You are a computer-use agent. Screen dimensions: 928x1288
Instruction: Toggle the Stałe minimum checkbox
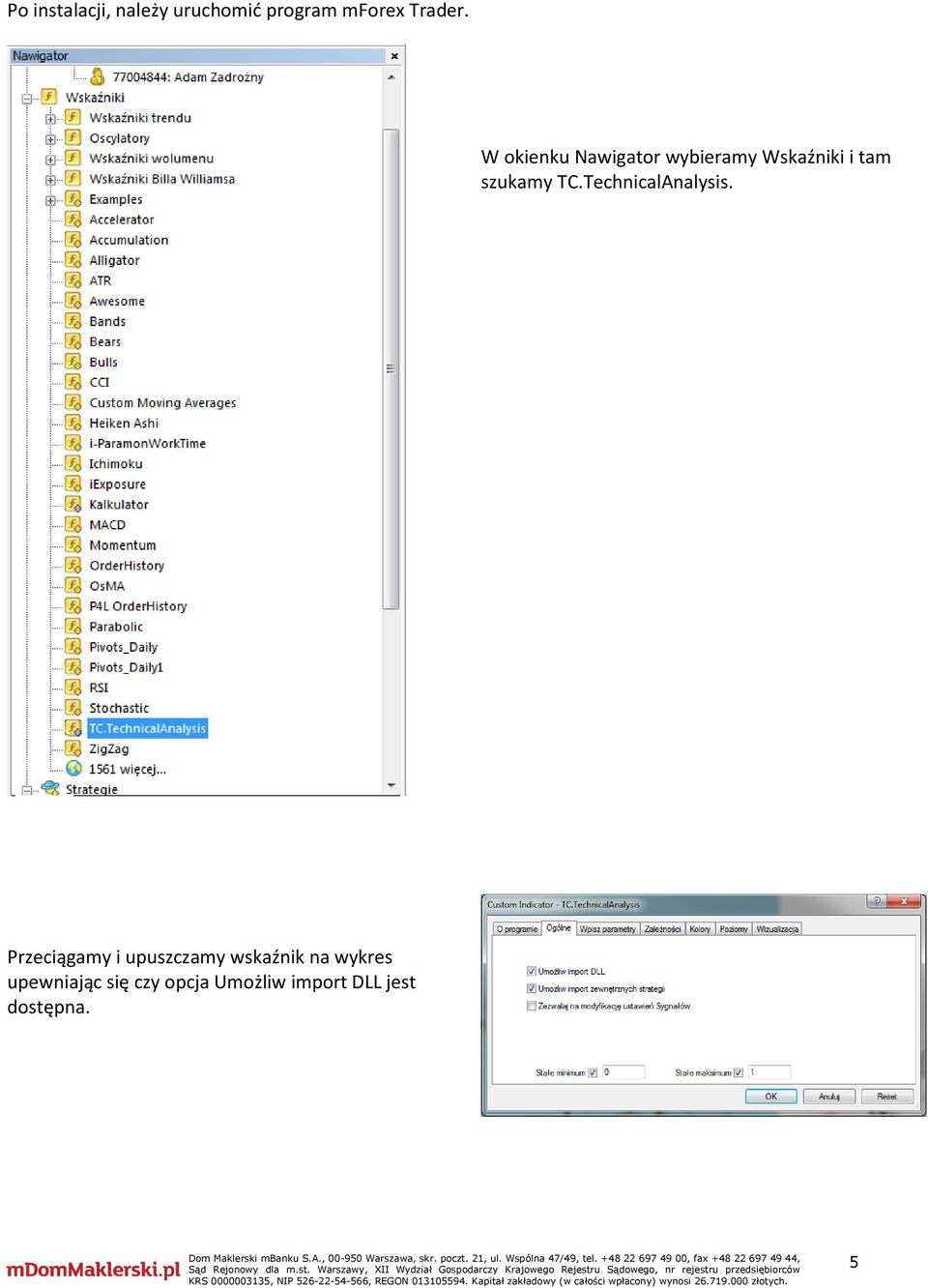[593, 1072]
